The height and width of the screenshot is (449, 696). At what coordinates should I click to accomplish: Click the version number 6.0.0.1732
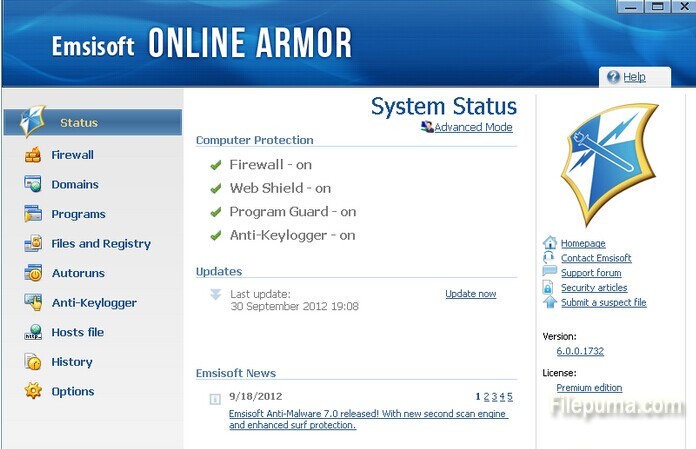pos(580,352)
